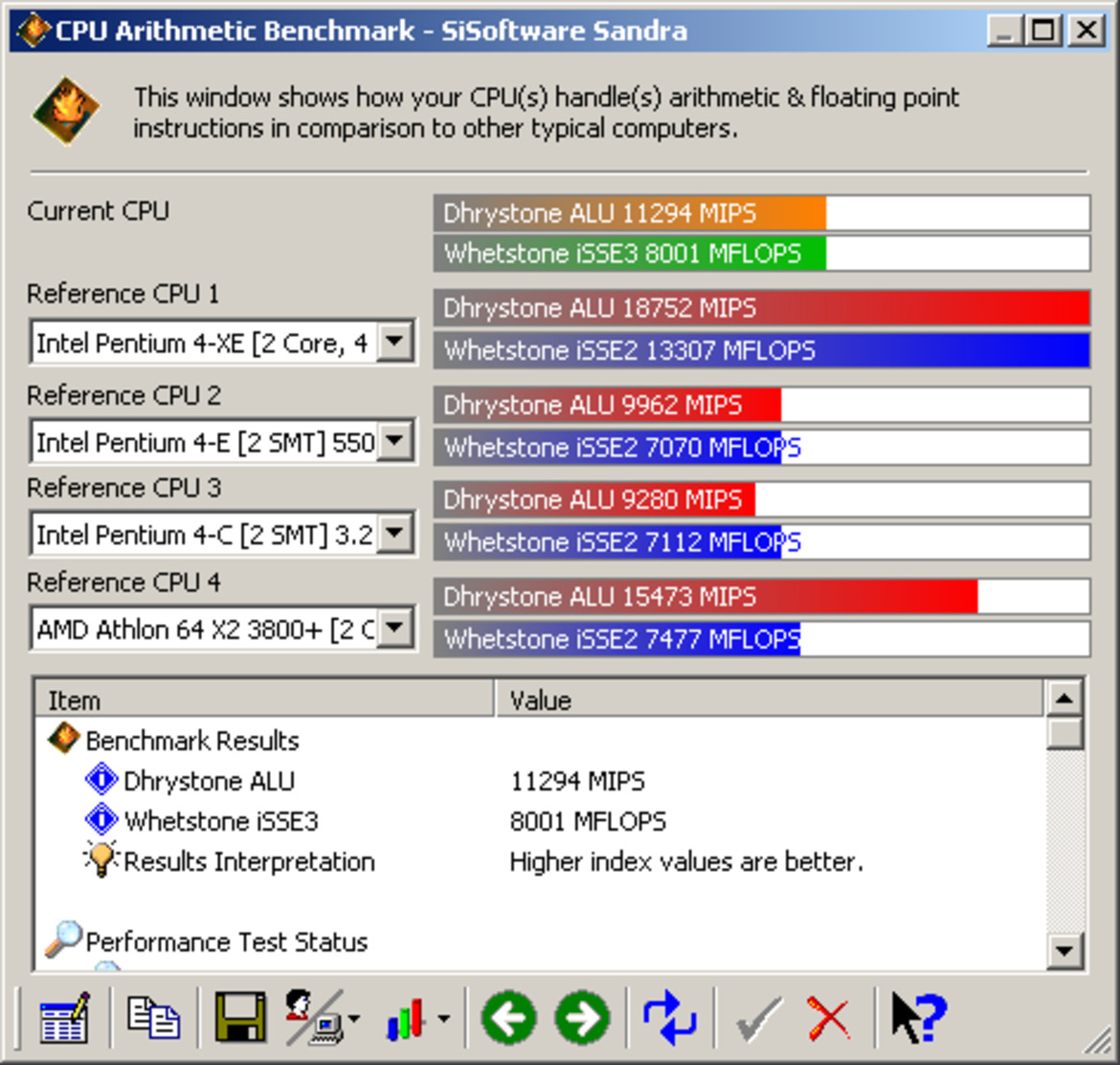Click the magnifier icon beside Performance Test Status
This screenshot has width=1120, height=1065.
coord(63,940)
